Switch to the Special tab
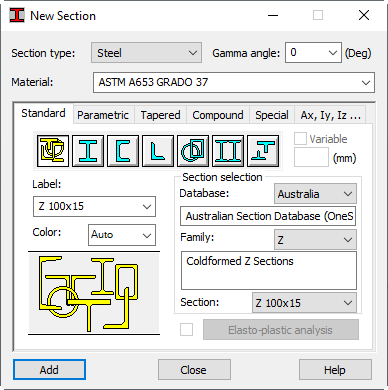 [x=272, y=115]
